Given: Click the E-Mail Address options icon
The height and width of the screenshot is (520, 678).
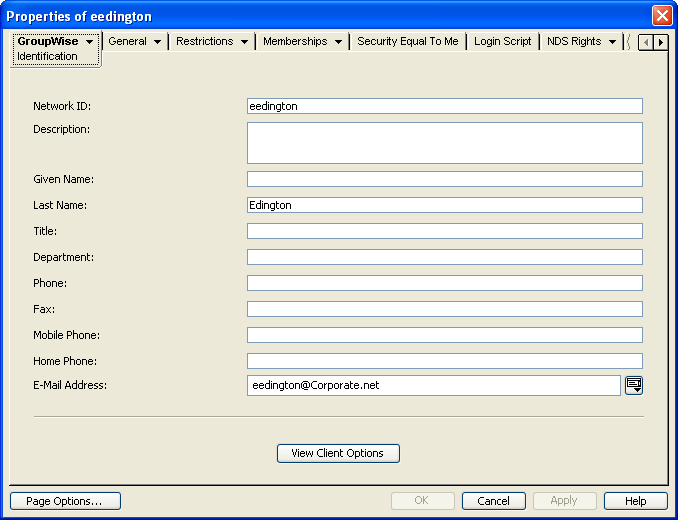Looking at the screenshot, I should [633, 385].
